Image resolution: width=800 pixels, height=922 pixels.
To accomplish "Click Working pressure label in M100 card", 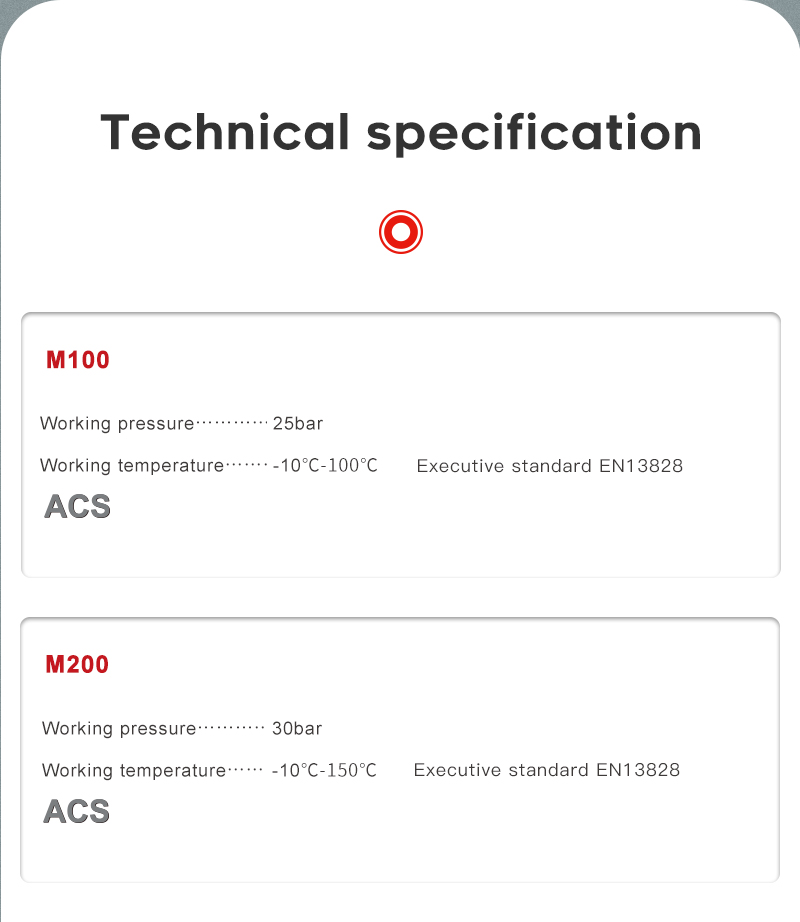I will click(x=116, y=424).
